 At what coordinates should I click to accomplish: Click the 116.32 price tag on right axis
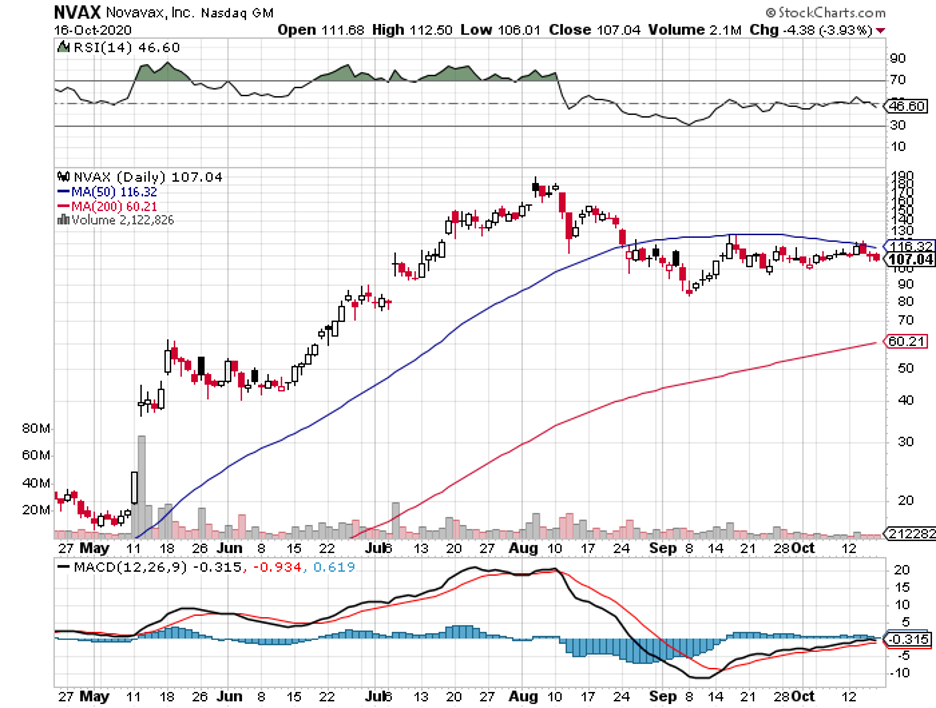point(909,245)
